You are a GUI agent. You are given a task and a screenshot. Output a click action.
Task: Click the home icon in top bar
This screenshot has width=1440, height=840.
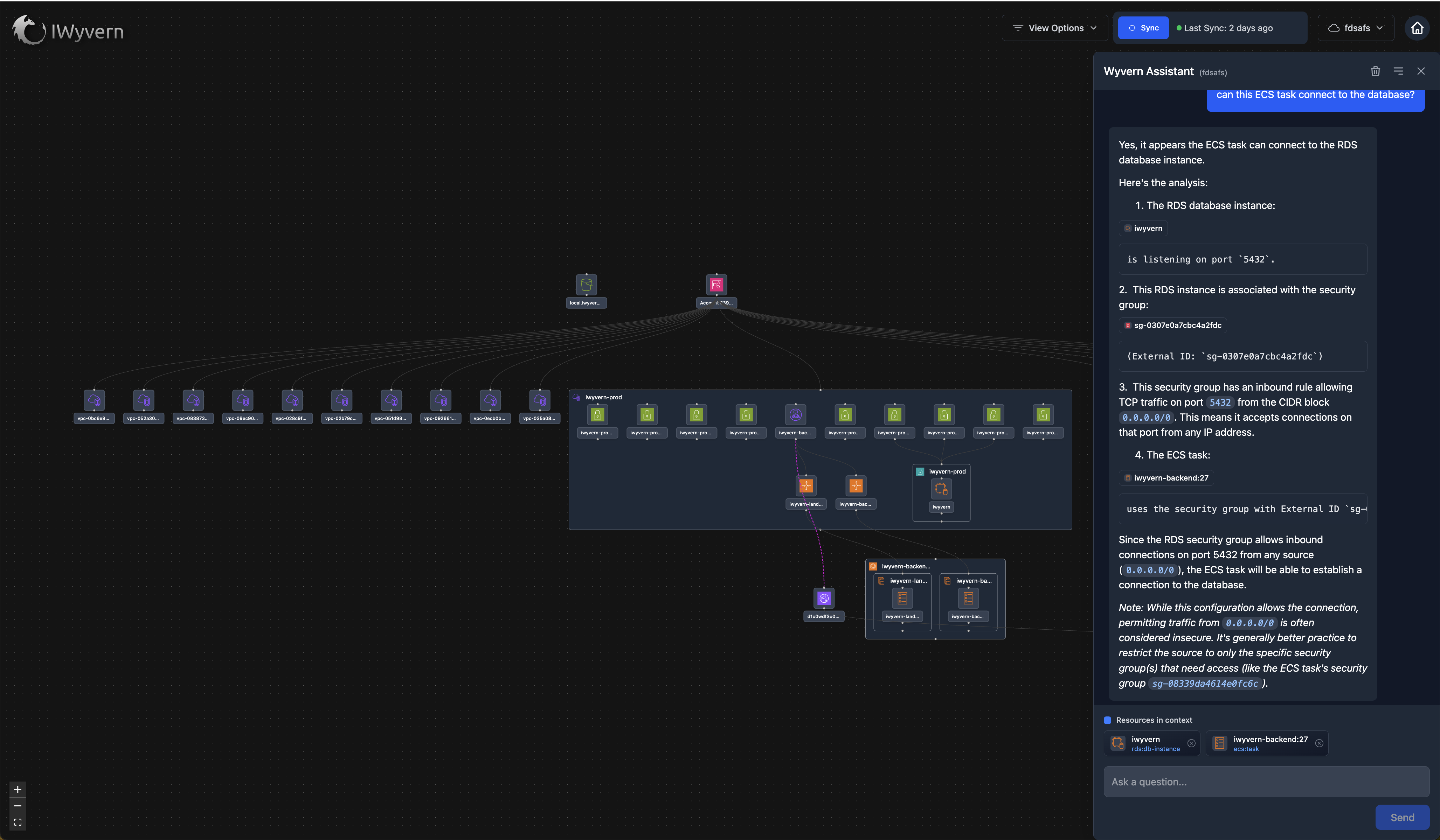coord(1417,28)
